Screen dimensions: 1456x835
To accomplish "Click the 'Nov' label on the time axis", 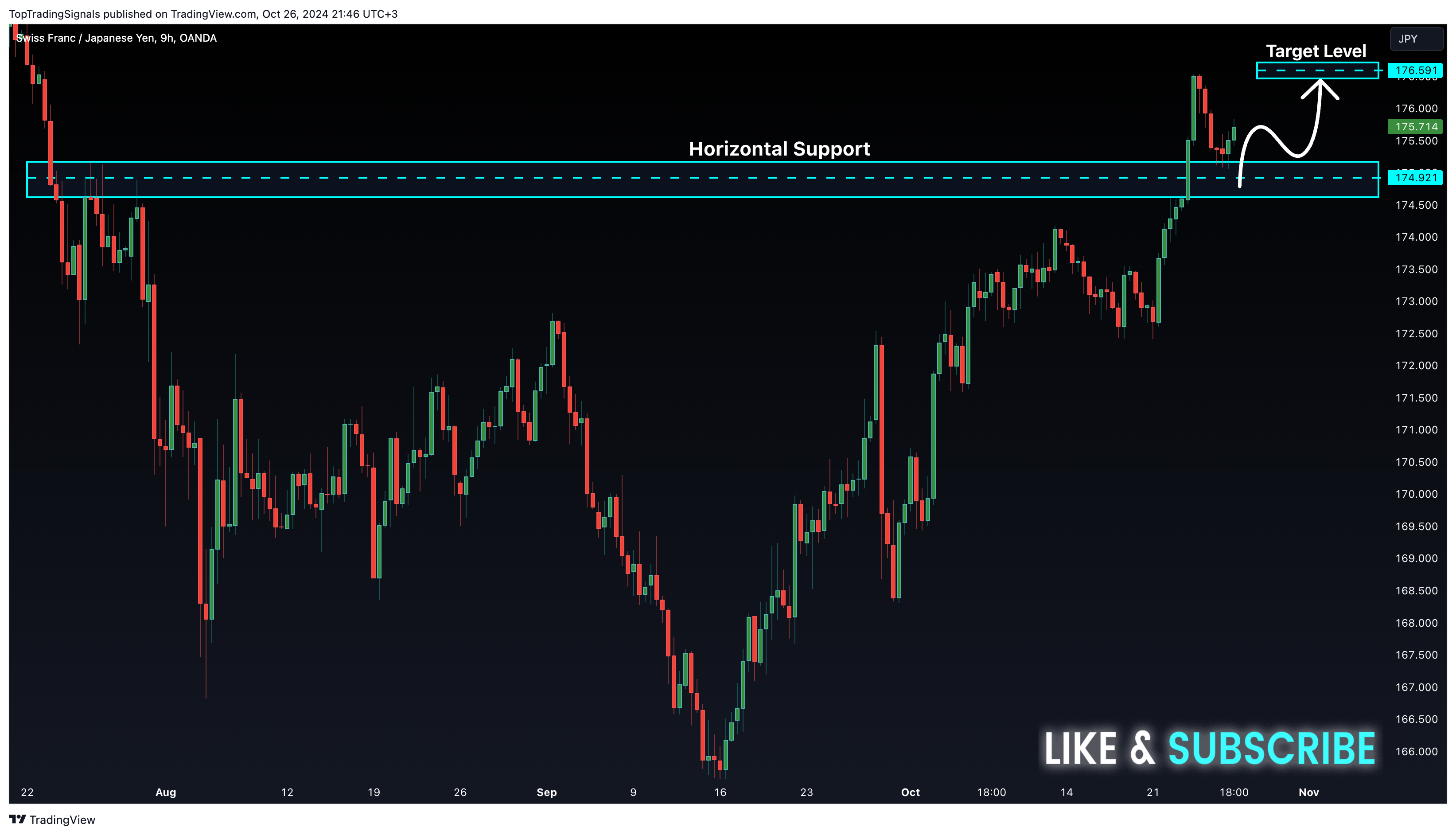I will [1309, 792].
